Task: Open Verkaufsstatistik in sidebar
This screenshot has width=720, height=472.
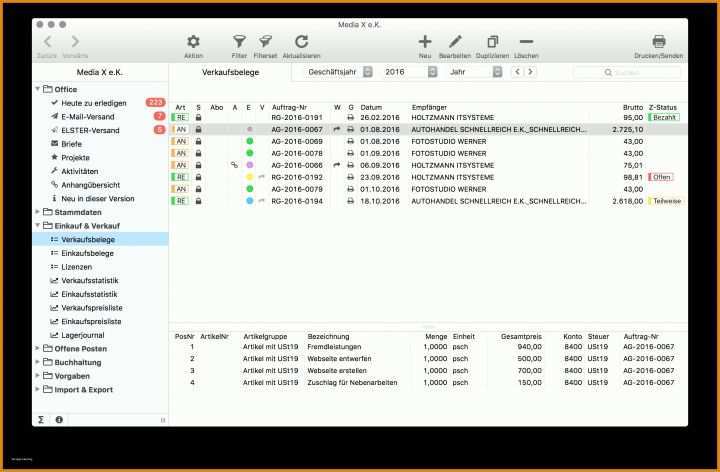Action: [x=90, y=281]
